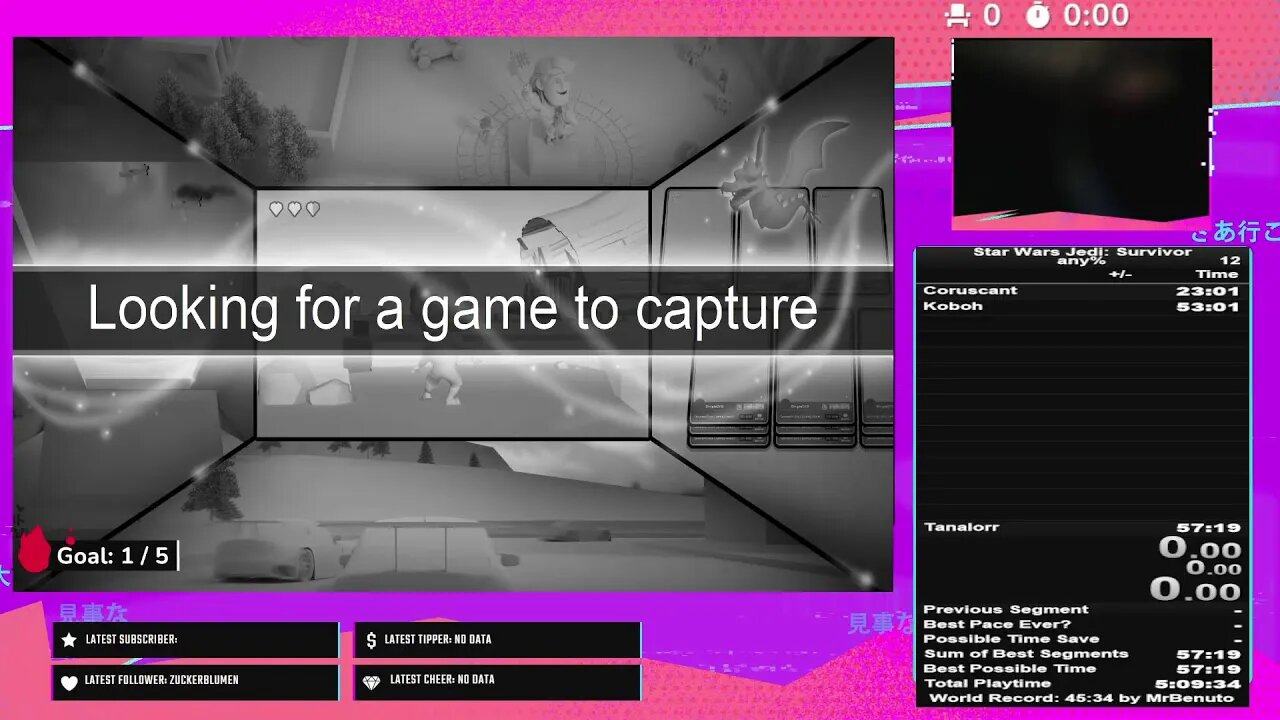
Task: Select the Tanalorr split row
Action: (1082, 527)
